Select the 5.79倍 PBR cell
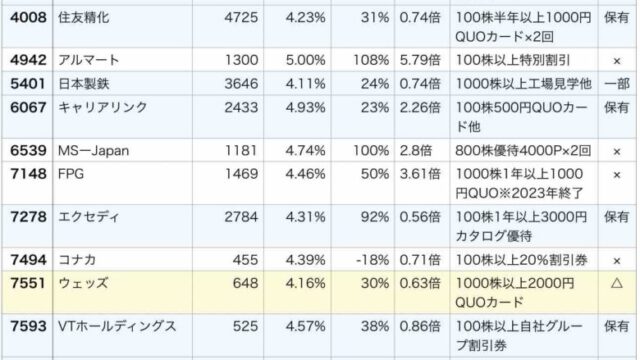 tap(420, 60)
